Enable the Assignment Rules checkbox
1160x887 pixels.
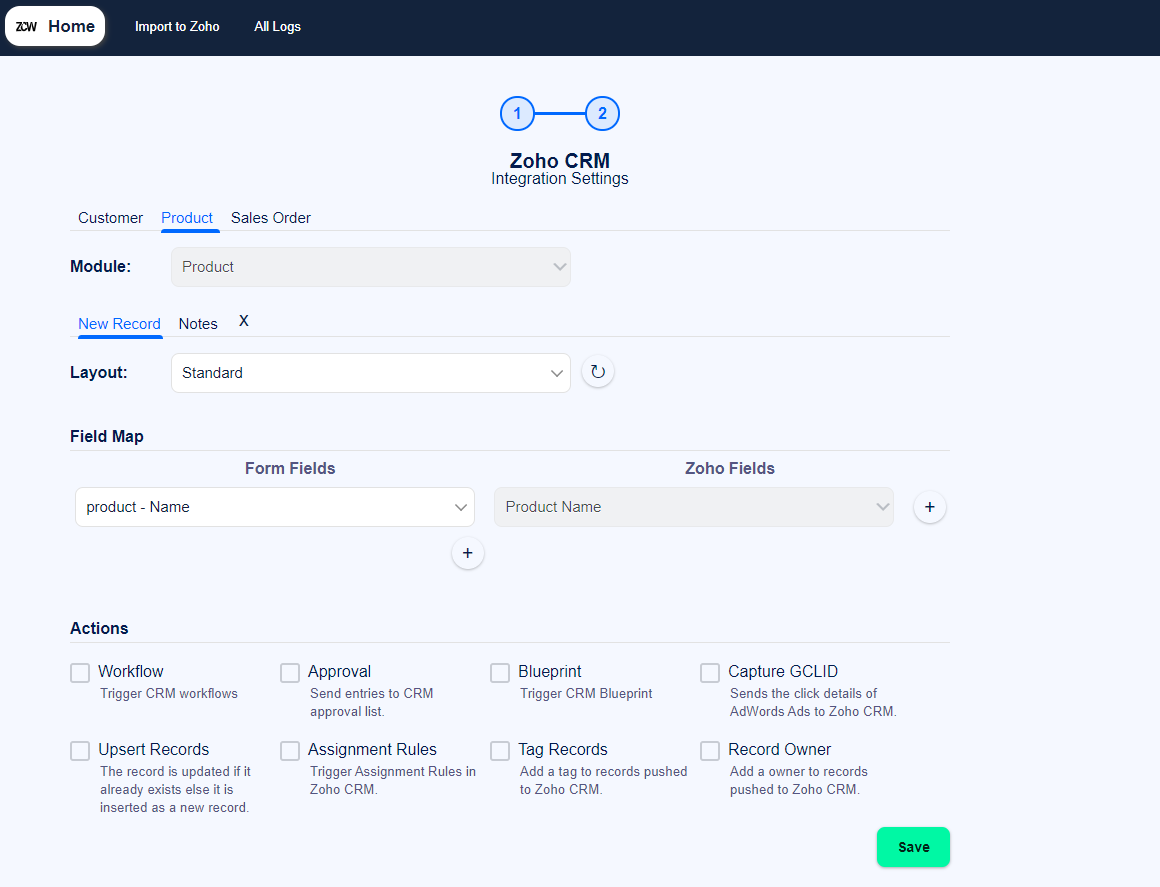[x=290, y=751]
